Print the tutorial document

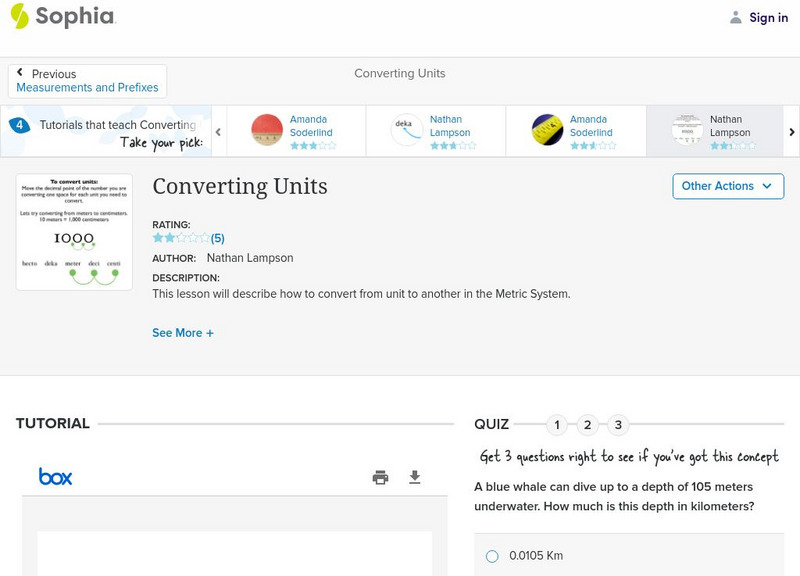(x=380, y=477)
